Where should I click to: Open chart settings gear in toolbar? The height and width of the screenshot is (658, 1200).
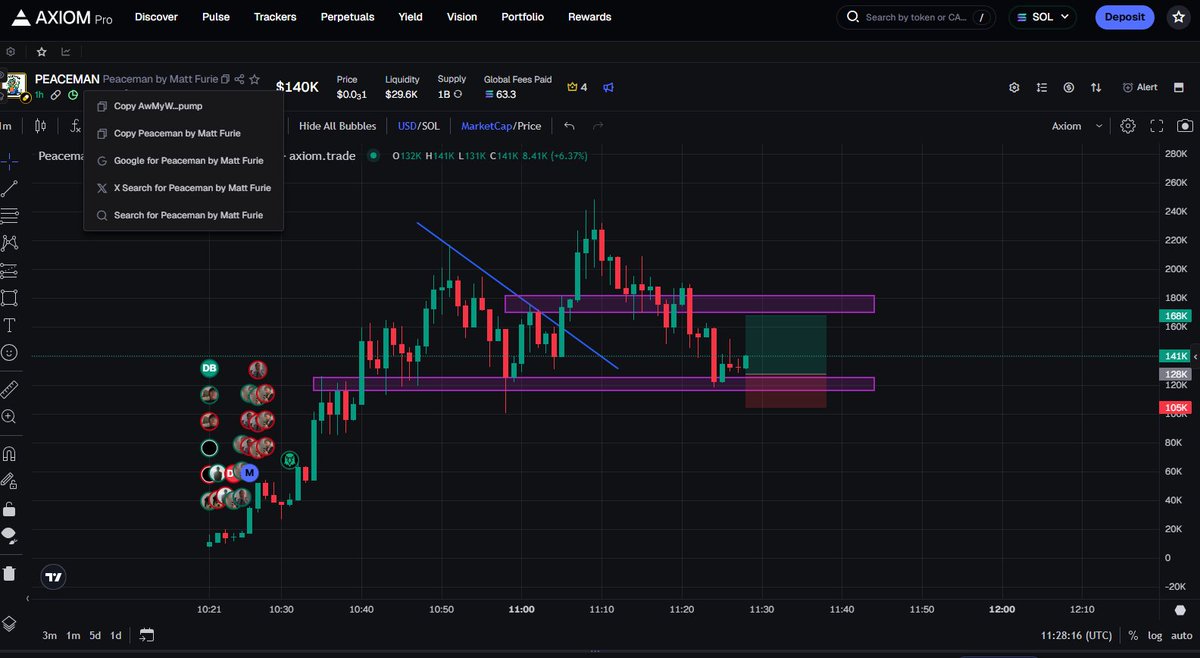coord(1128,126)
